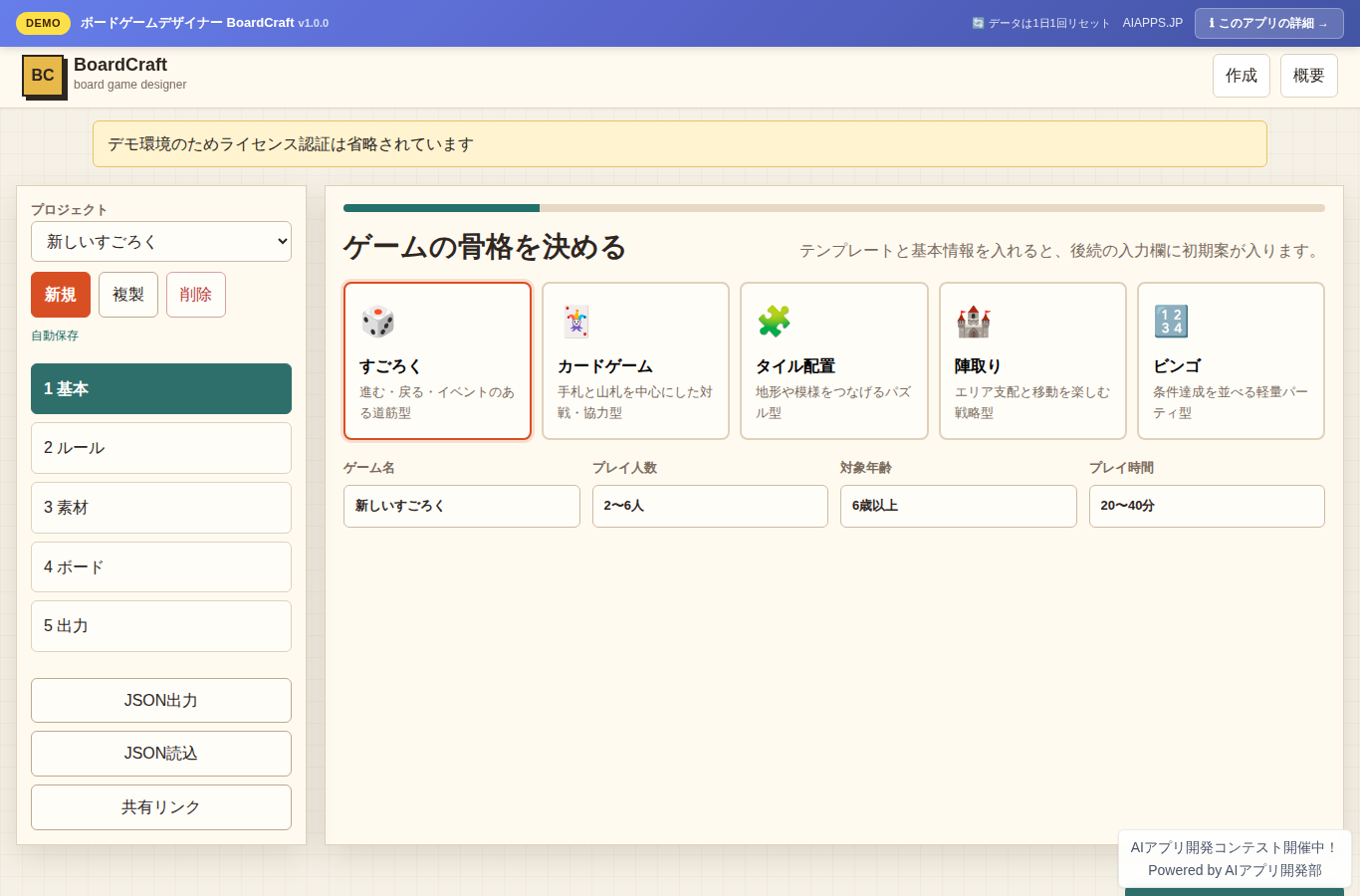The height and width of the screenshot is (896, 1360).
Task: Click the JSON出力 button
Action: [x=161, y=701]
